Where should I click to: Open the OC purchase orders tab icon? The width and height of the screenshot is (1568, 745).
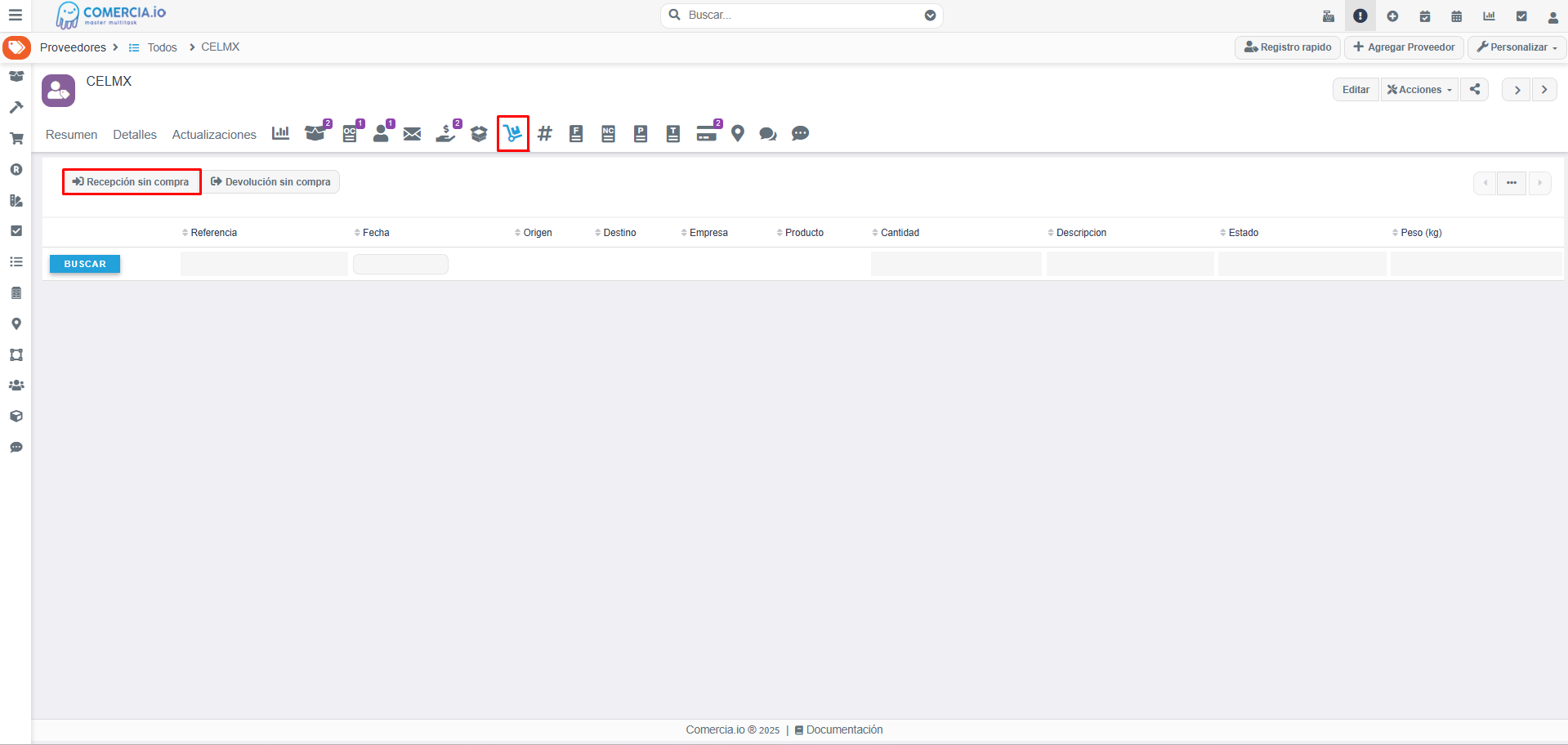[351, 132]
